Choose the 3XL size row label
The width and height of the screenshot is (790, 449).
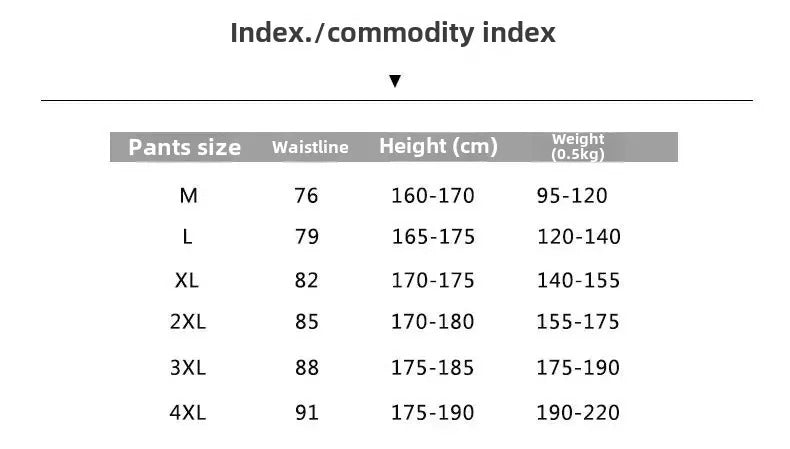coord(187,367)
